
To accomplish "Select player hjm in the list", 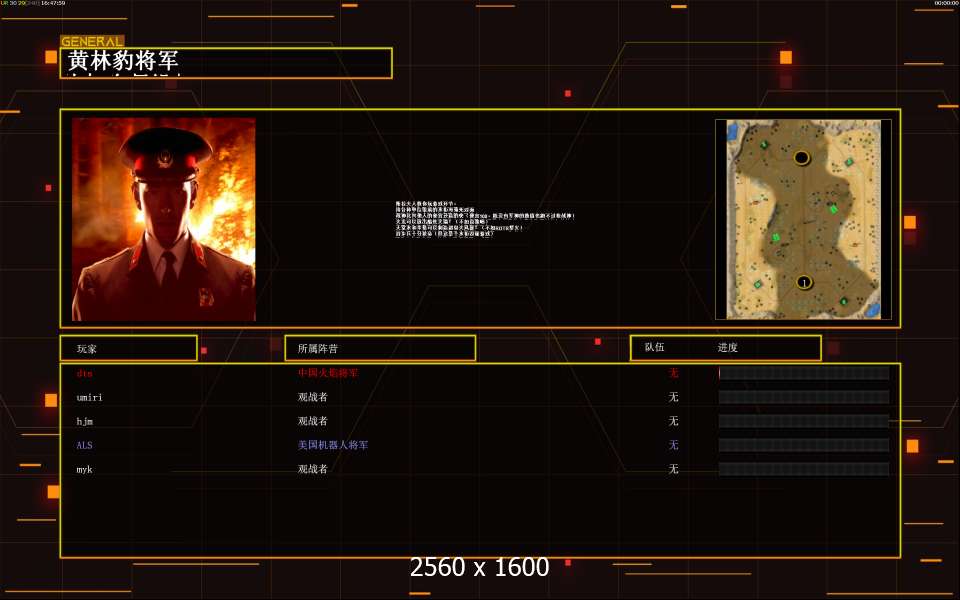I will [84, 421].
